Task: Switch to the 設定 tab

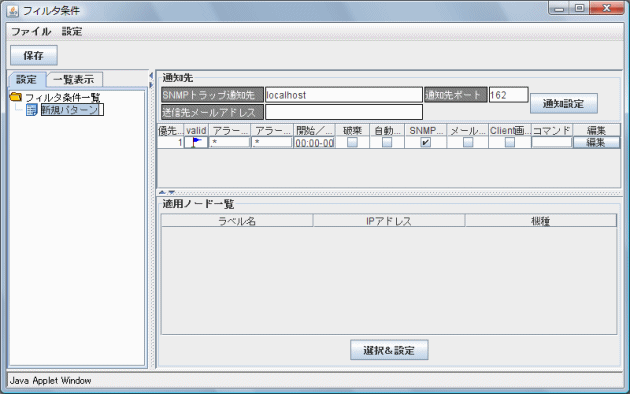Action: [27, 80]
